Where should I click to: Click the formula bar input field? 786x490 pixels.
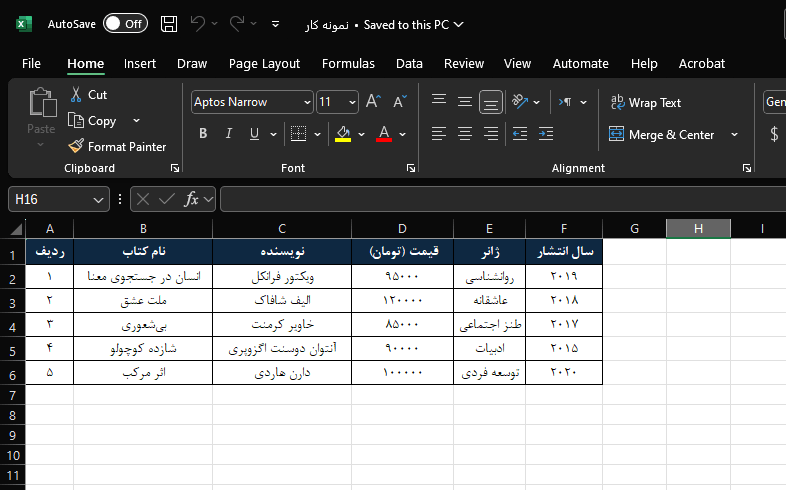coord(503,199)
